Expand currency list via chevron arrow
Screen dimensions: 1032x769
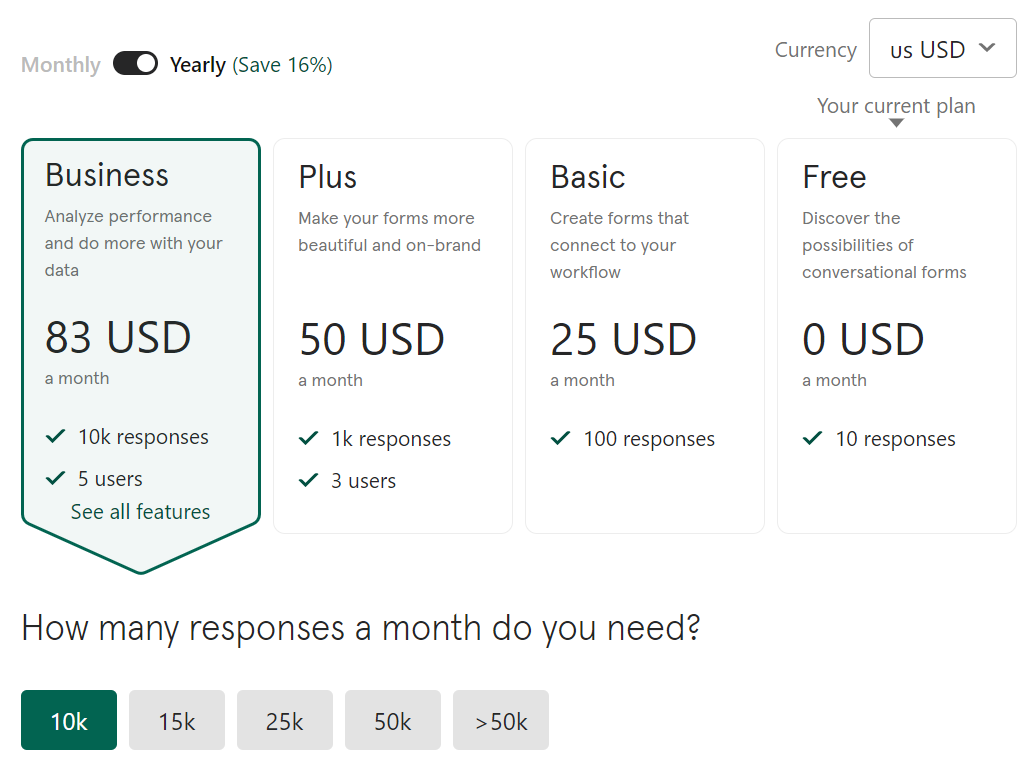pos(987,47)
